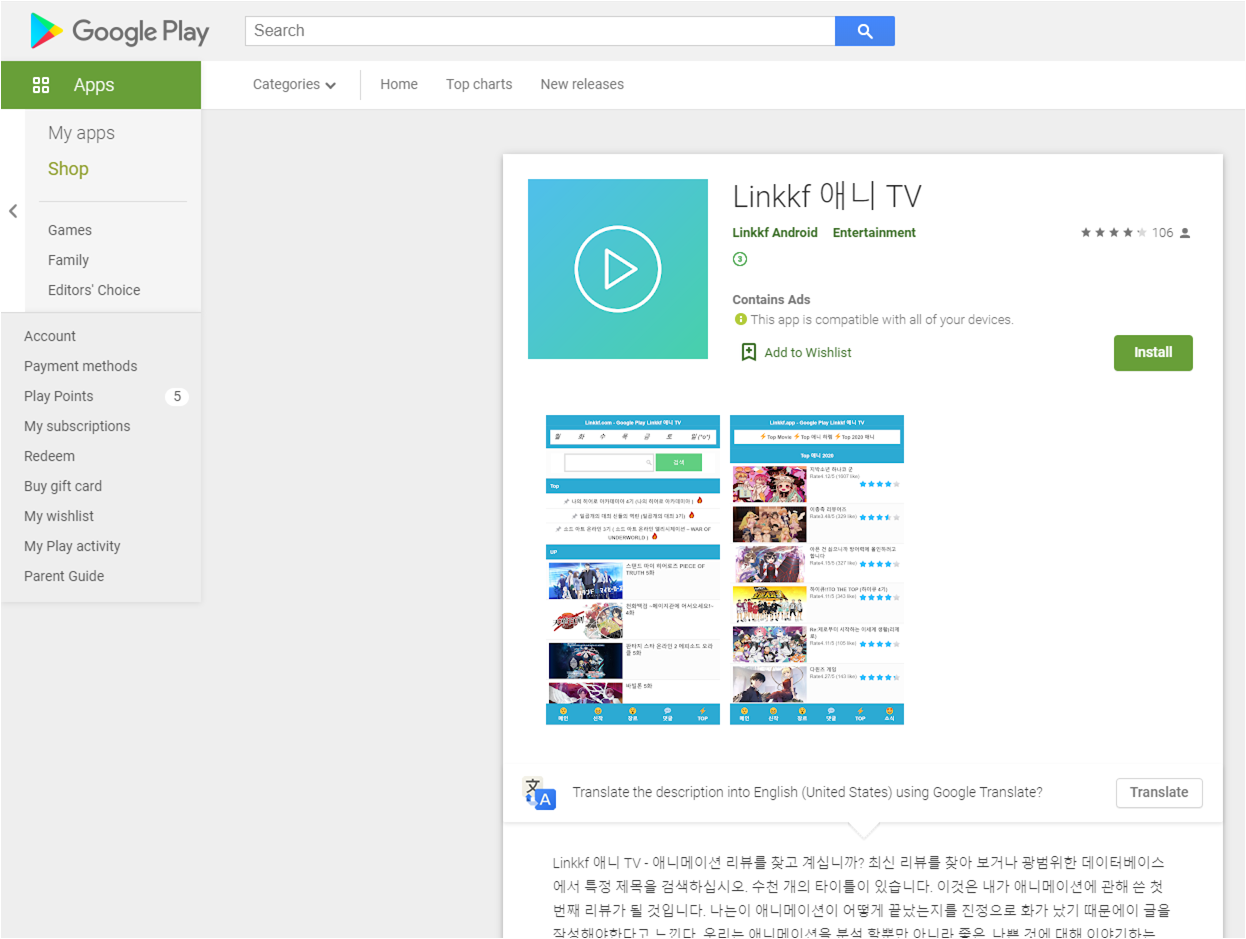Viewport: 1246px width, 939px height.
Task: Click the Linkkf app play icon
Action: coord(618,269)
